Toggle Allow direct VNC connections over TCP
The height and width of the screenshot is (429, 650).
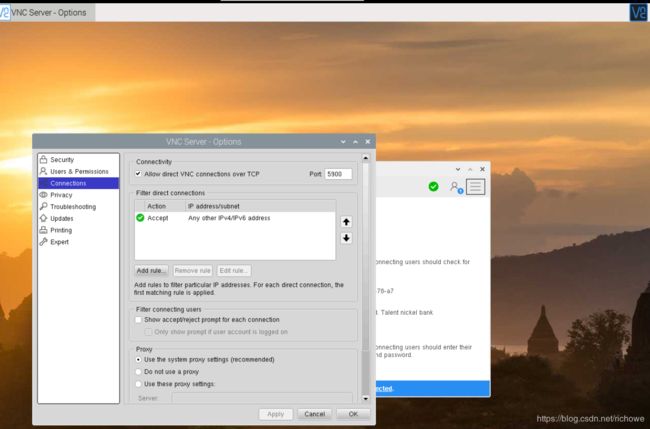pyautogui.click(x=138, y=174)
